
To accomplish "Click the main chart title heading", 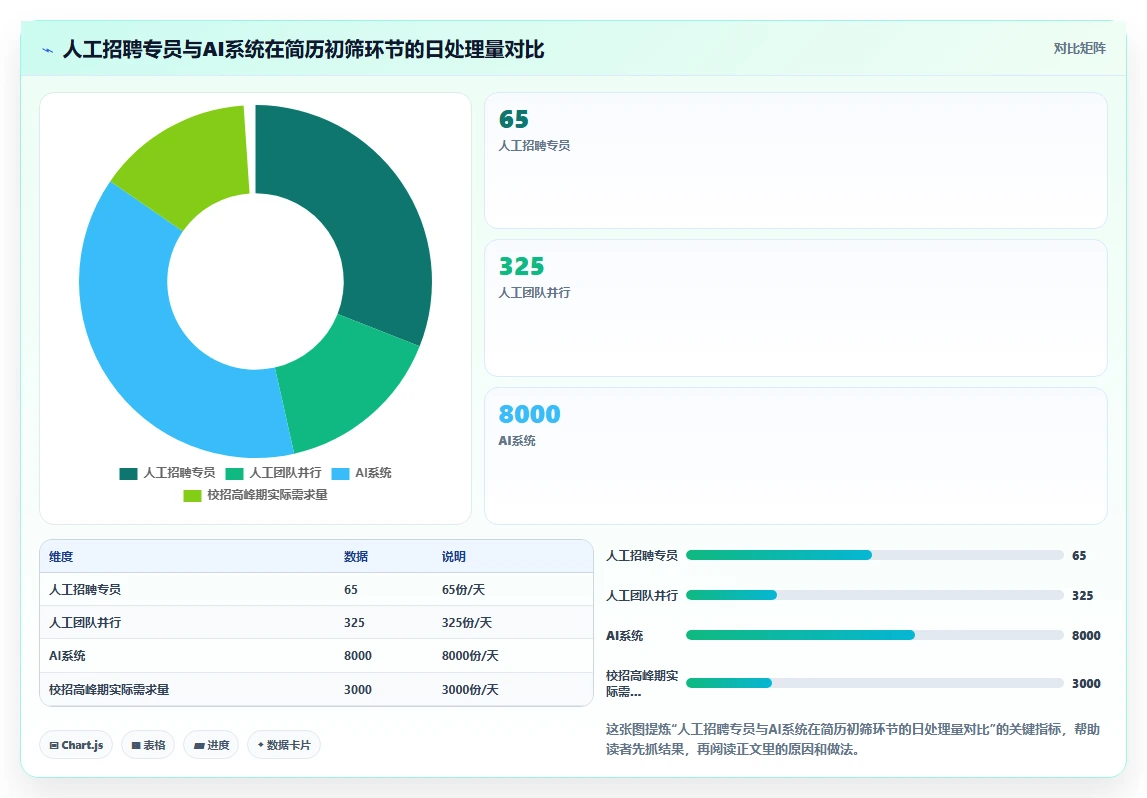I will click(303, 49).
